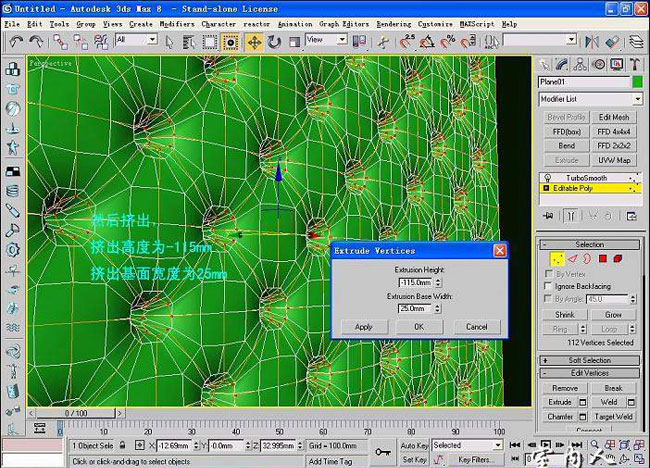Click Cancel in Extrude Vertices dialog
This screenshot has width=650, height=468.
tap(477, 327)
